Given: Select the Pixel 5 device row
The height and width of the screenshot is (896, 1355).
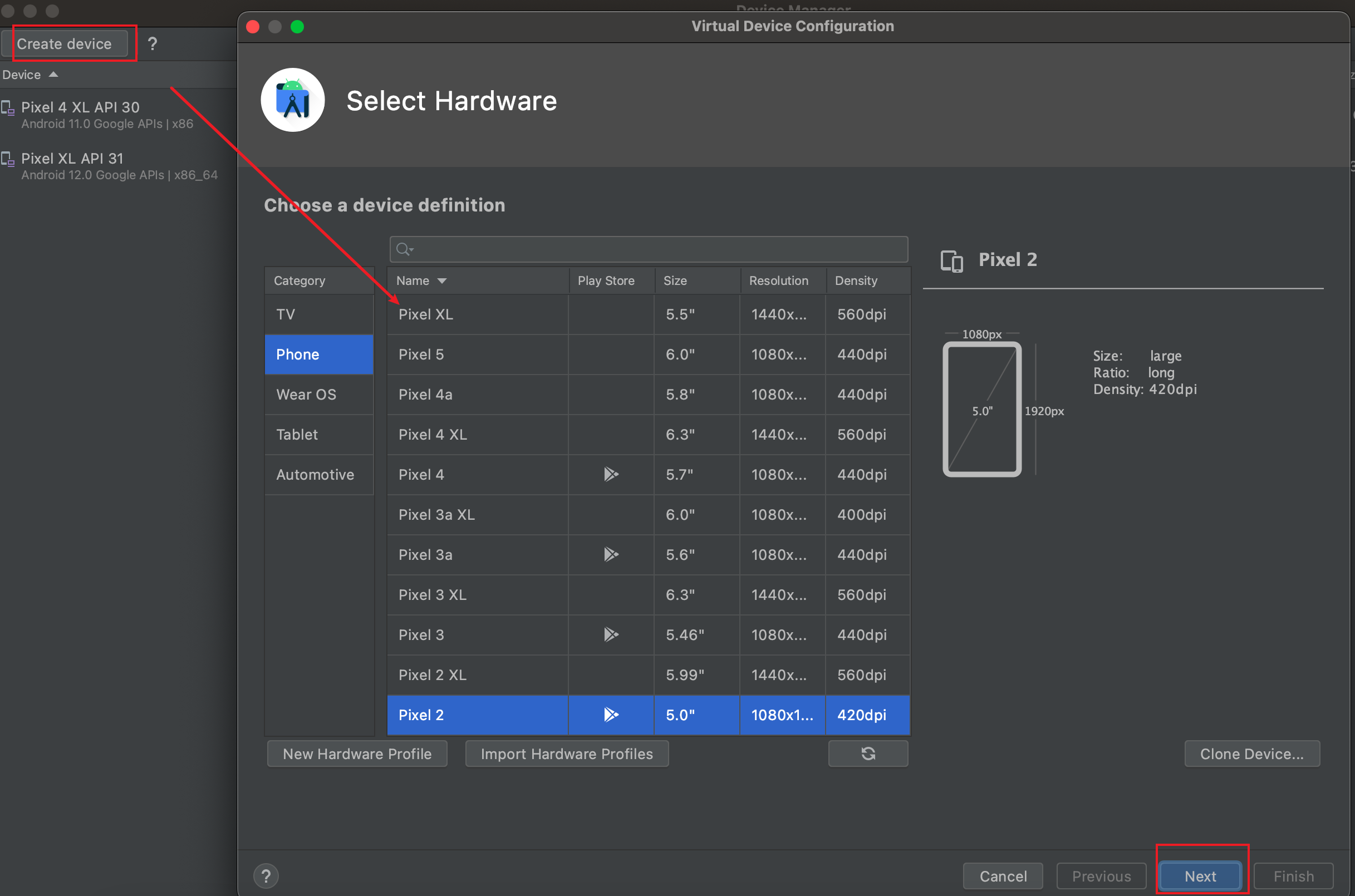Looking at the screenshot, I should (x=649, y=355).
